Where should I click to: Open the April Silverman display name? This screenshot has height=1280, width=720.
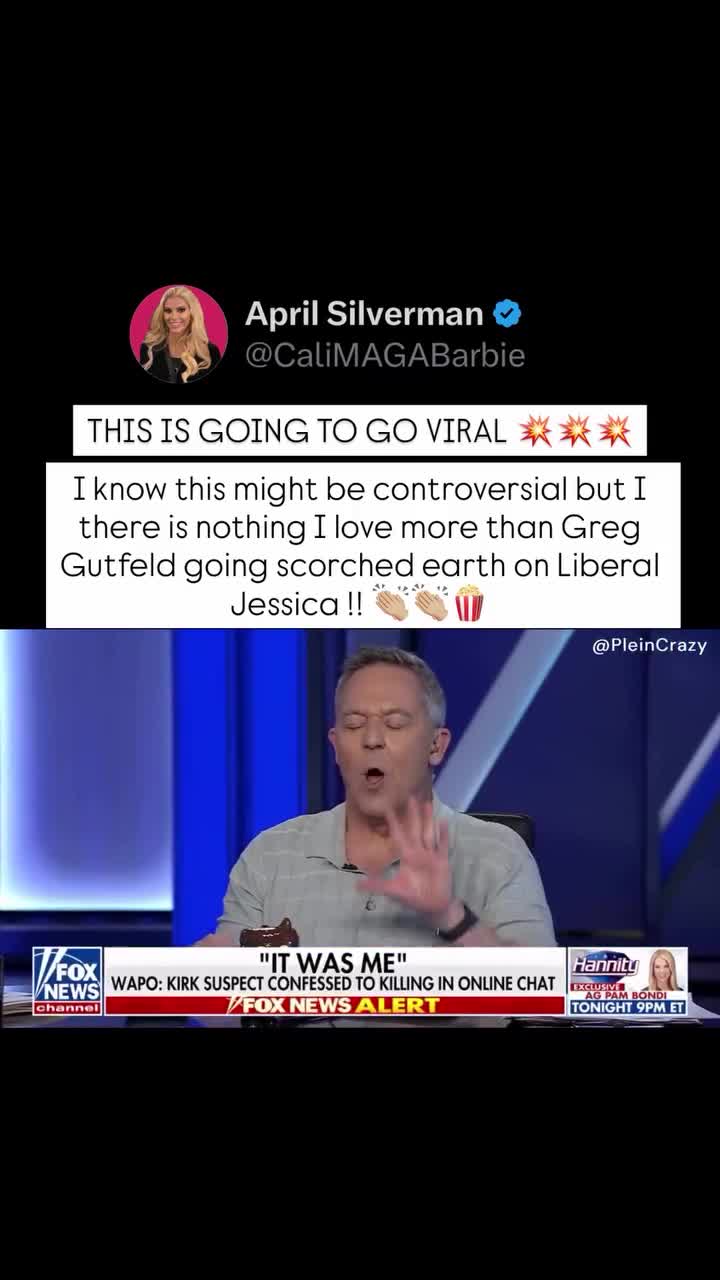click(364, 314)
